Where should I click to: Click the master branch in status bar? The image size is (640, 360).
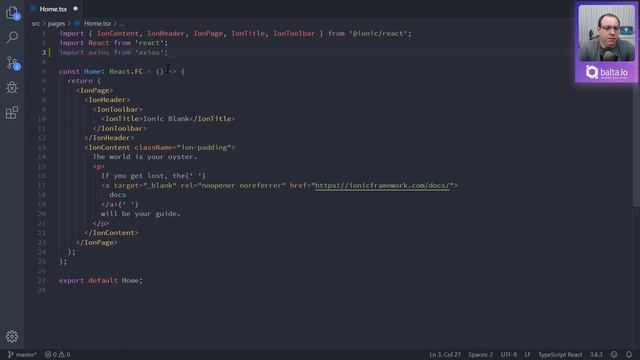pyautogui.click(x=22, y=354)
